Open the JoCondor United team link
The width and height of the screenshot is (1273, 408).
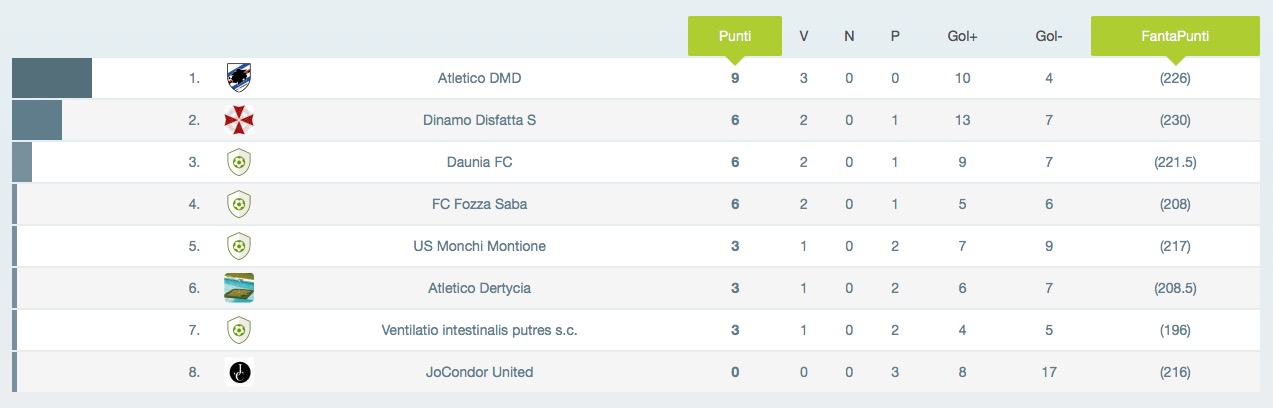(x=480, y=372)
